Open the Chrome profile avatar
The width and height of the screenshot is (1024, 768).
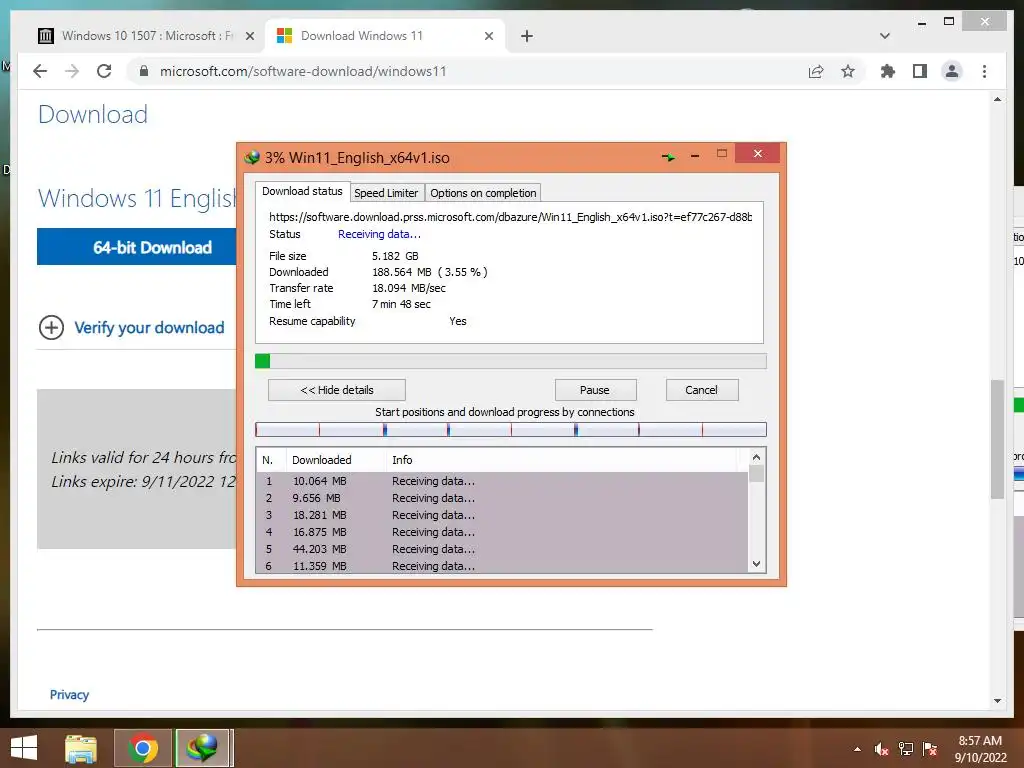tap(952, 71)
